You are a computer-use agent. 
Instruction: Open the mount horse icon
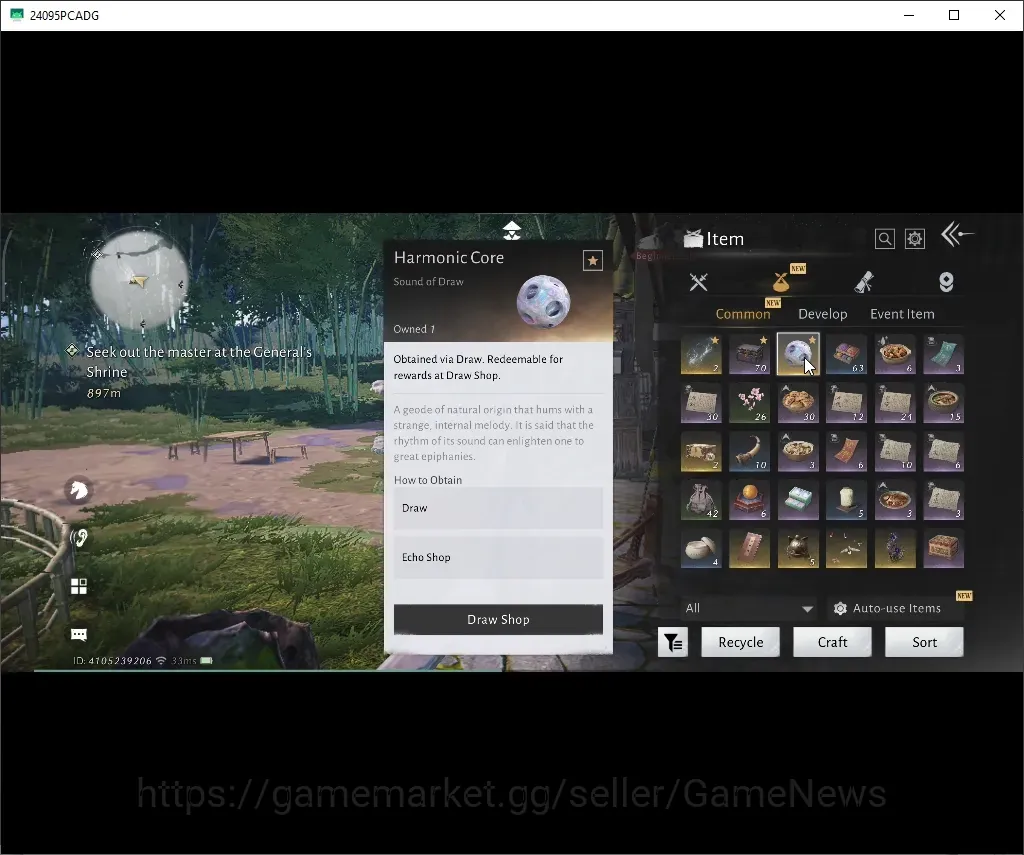79,489
